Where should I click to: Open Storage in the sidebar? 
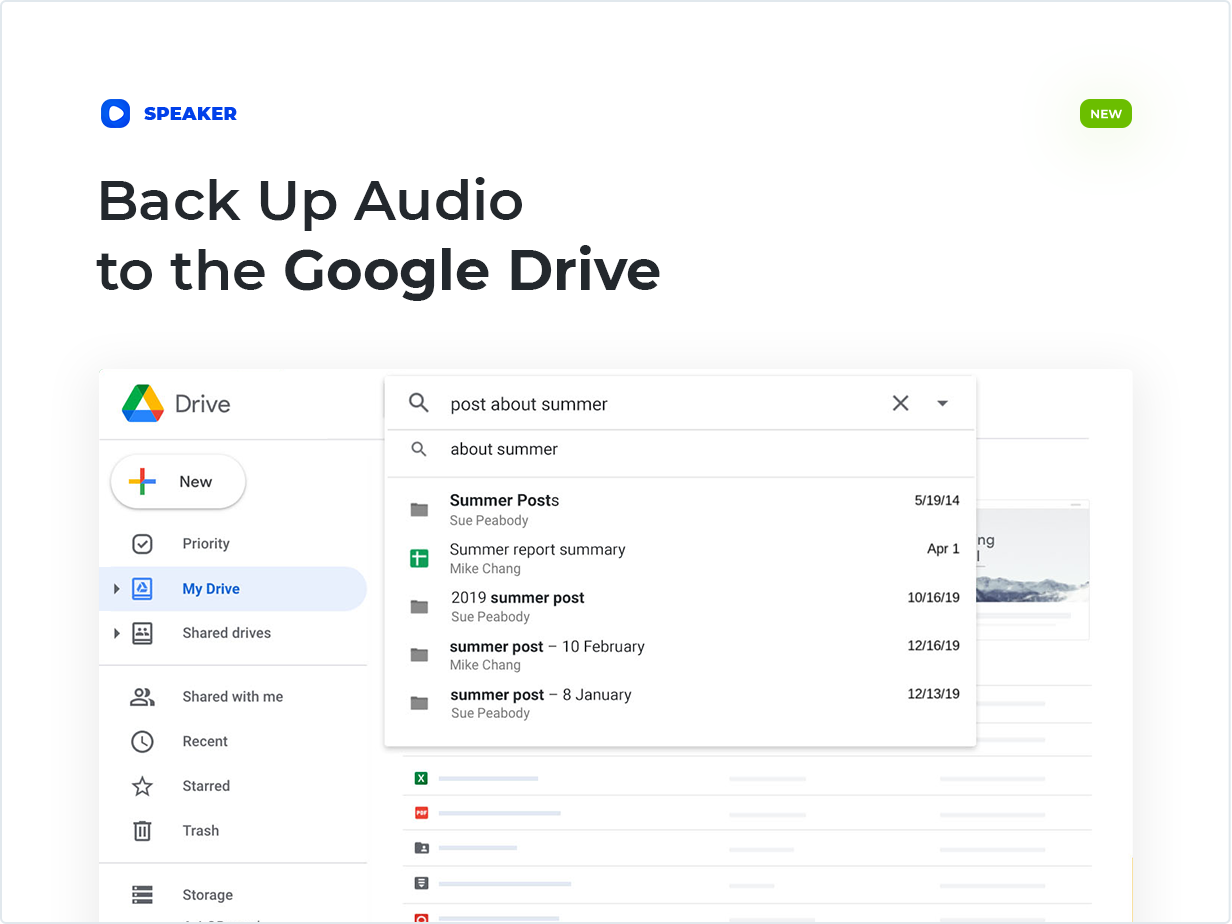[207, 895]
